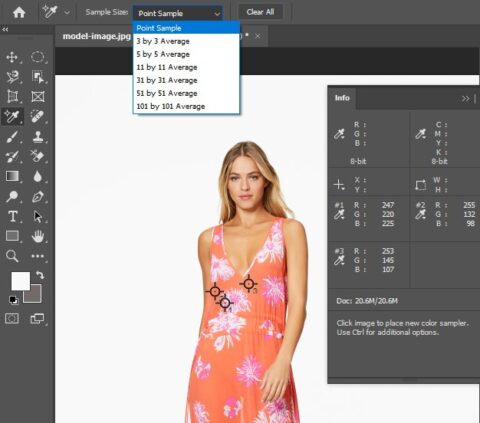Select the Hand tool
Image resolution: width=480 pixels, height=423 pixels.
pos(38,236)
